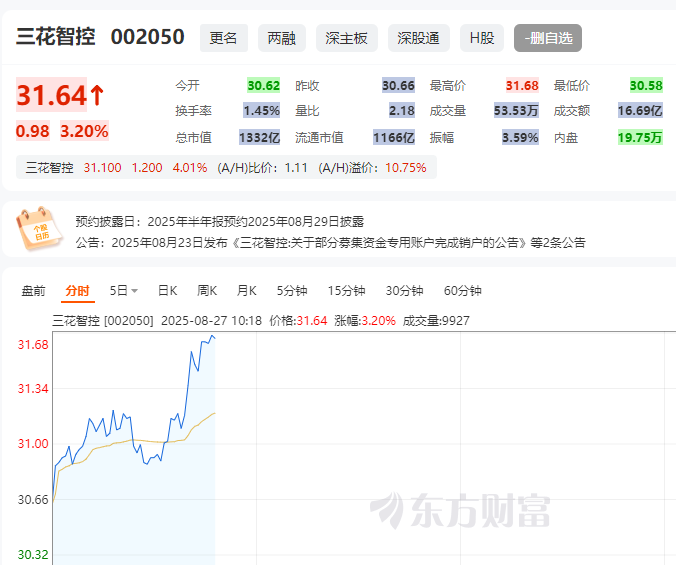Click the 深股通 tag button
Viewport: 676px width, 565px height.
[x=419, y=38]
